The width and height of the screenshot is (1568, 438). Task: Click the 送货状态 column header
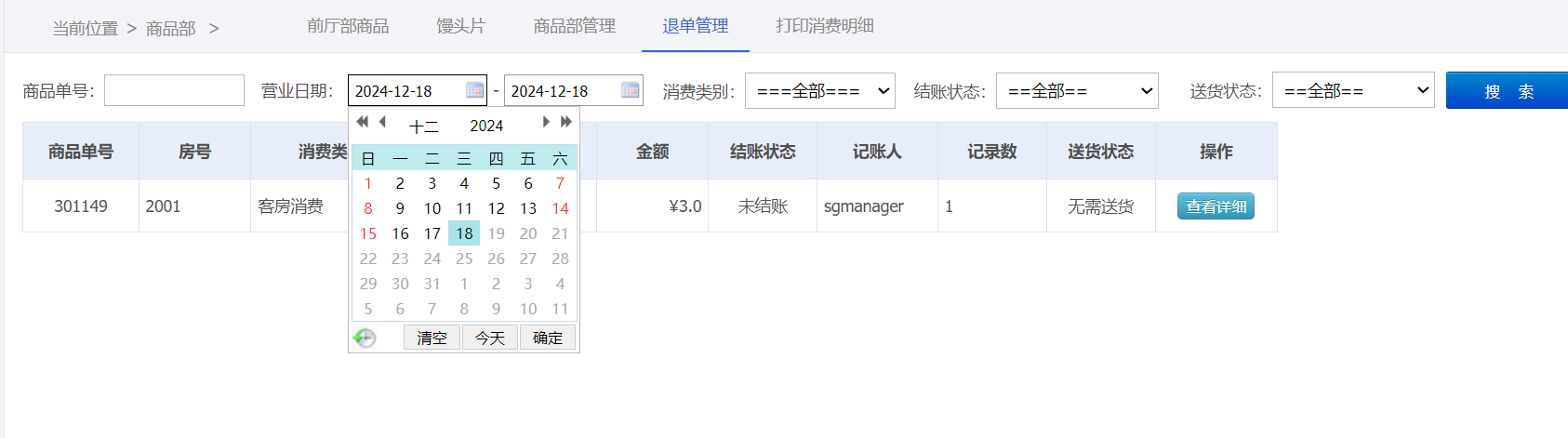(x=1101, y=151)
